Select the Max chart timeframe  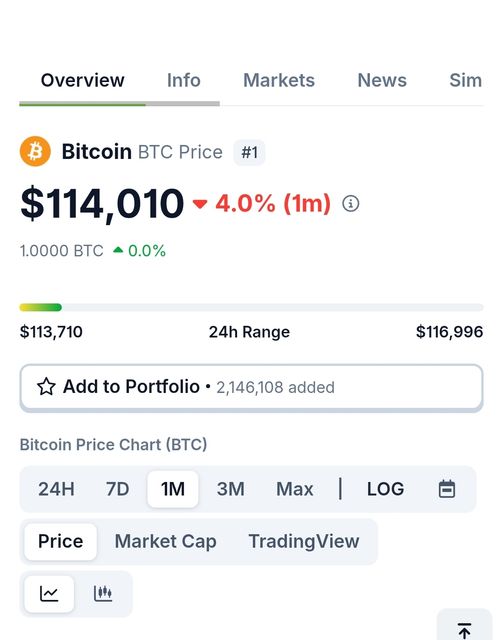pyautogui.click(x=295, y=489)
